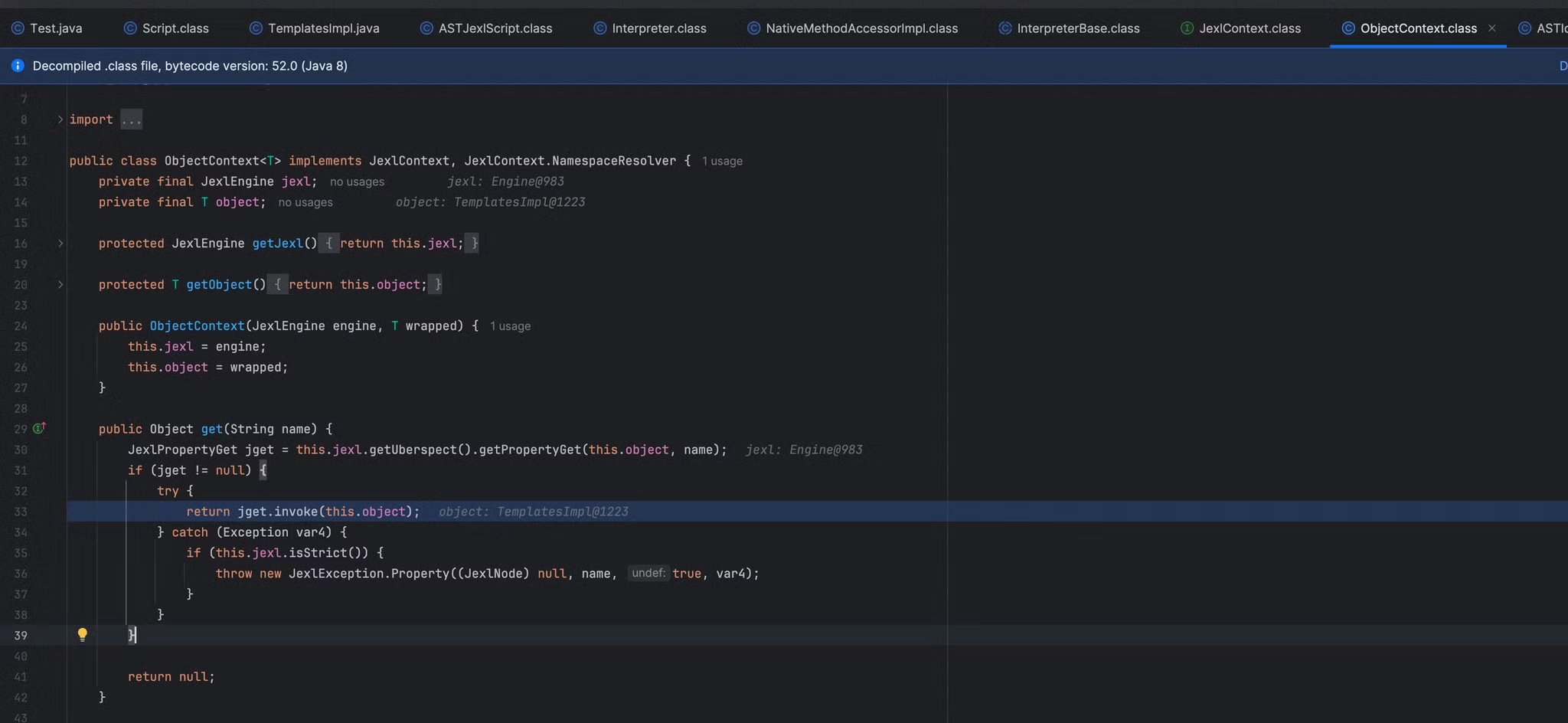Switch to the TemplatesImpl.java tab
The image size is (1568, 723).
[323, 28]
